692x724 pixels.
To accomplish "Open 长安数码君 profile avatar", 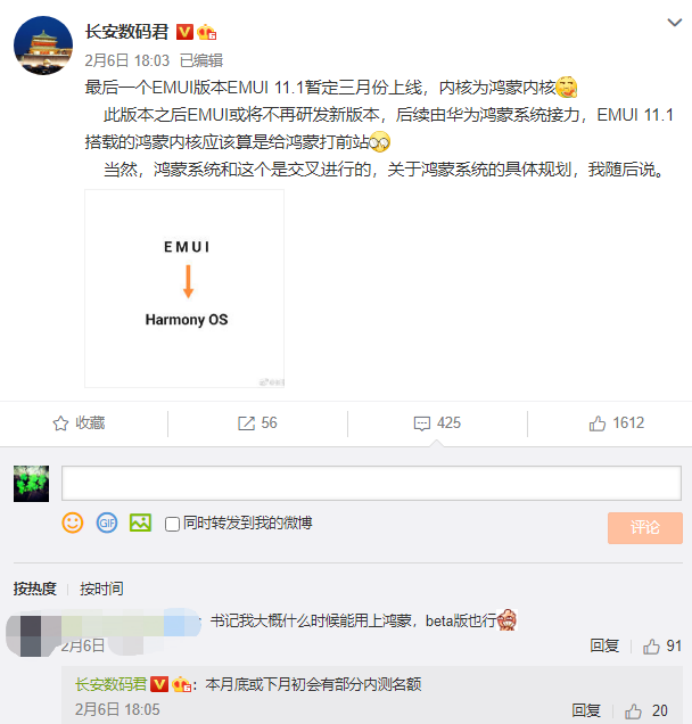I will pyautogui.click(x=43, y=45).
